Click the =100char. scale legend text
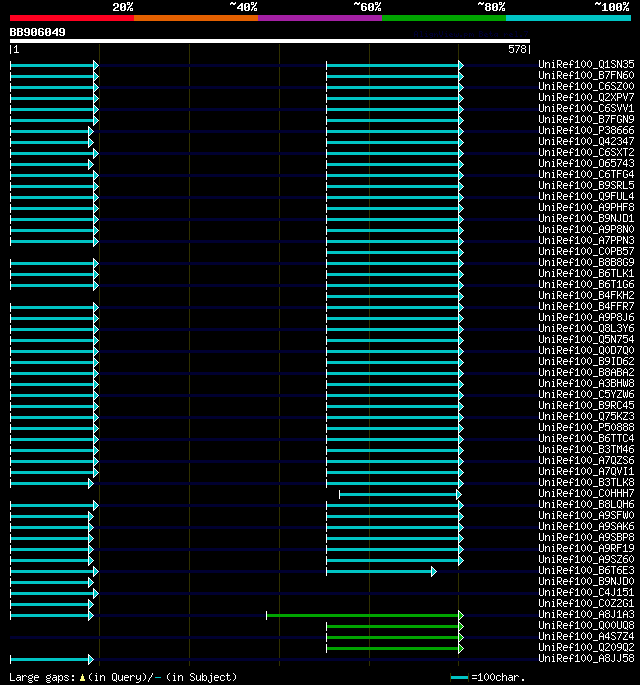The width and height of the screenshot is (640, 685). coord(498,678)
